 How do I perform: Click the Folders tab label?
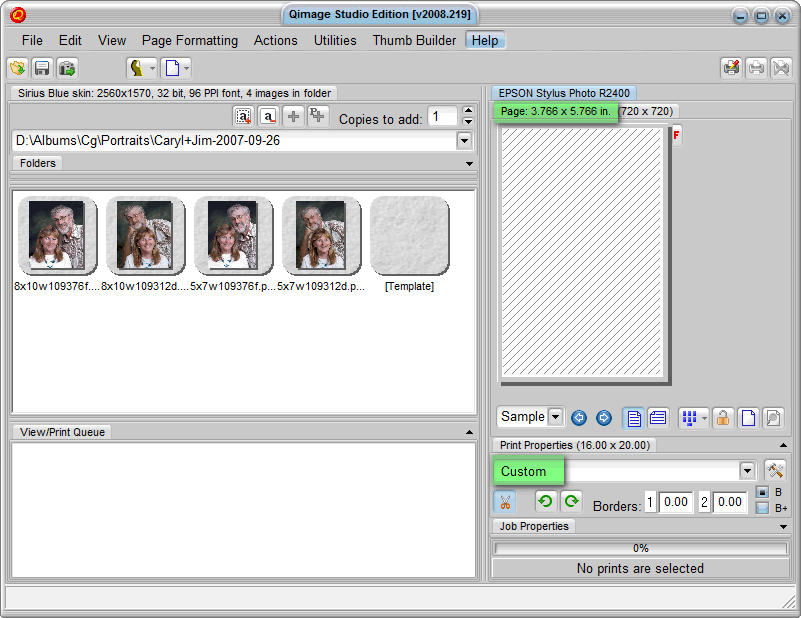tap(37, 163)
